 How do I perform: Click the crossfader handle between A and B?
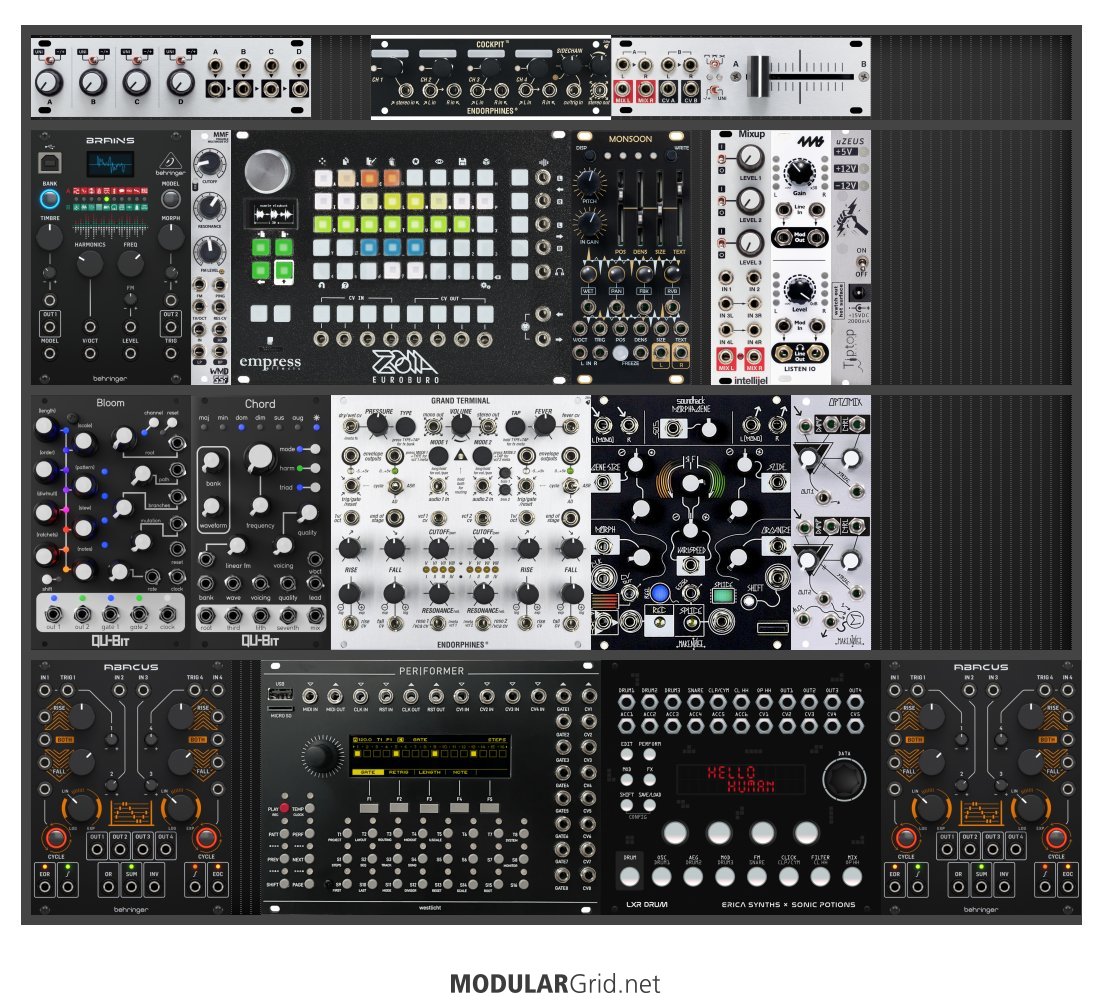pyautogui.click(x=757, y=75)
